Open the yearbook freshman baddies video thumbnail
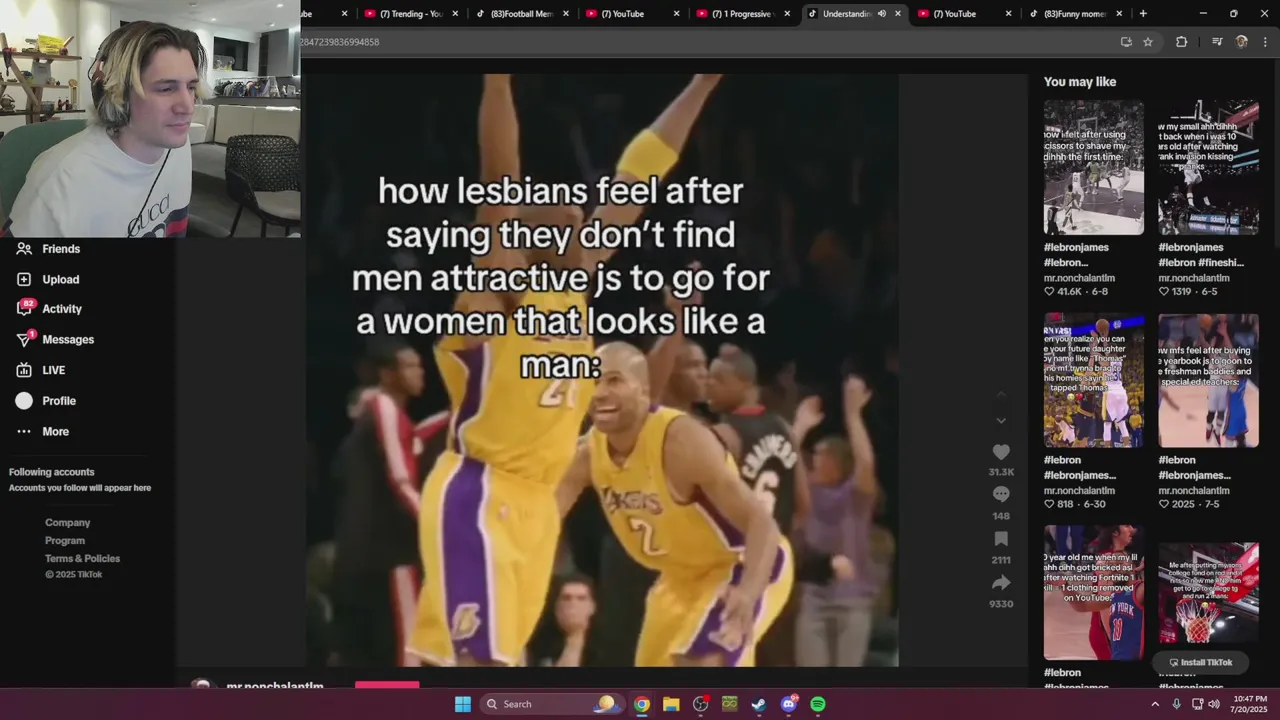The image size is (1280, 720). (1208, 380)
